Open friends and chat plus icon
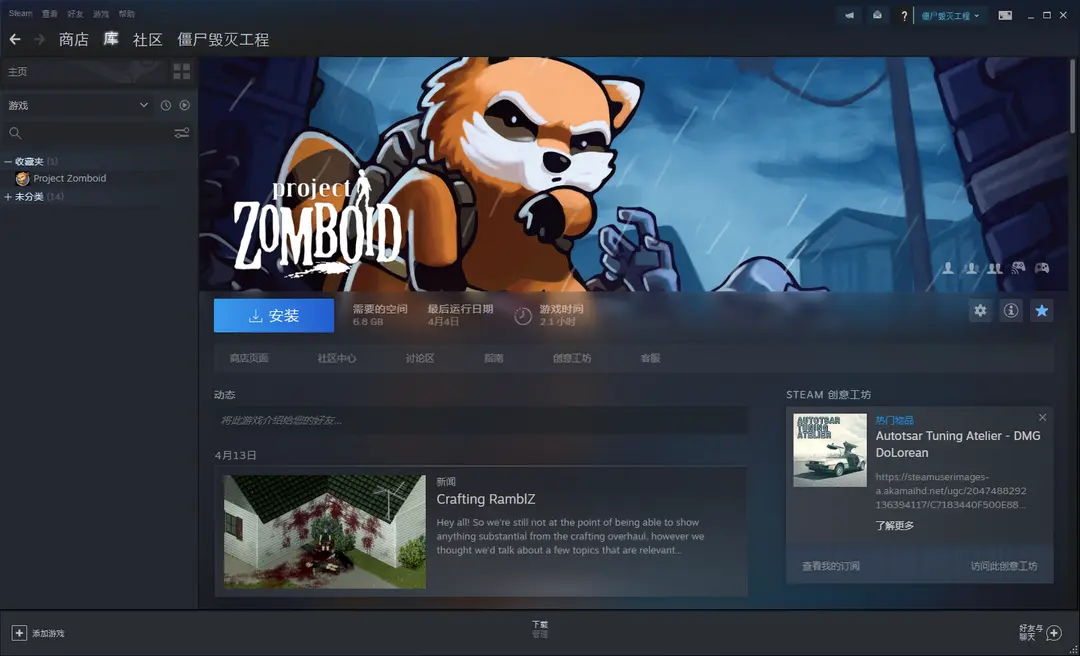 (1054, 633)
